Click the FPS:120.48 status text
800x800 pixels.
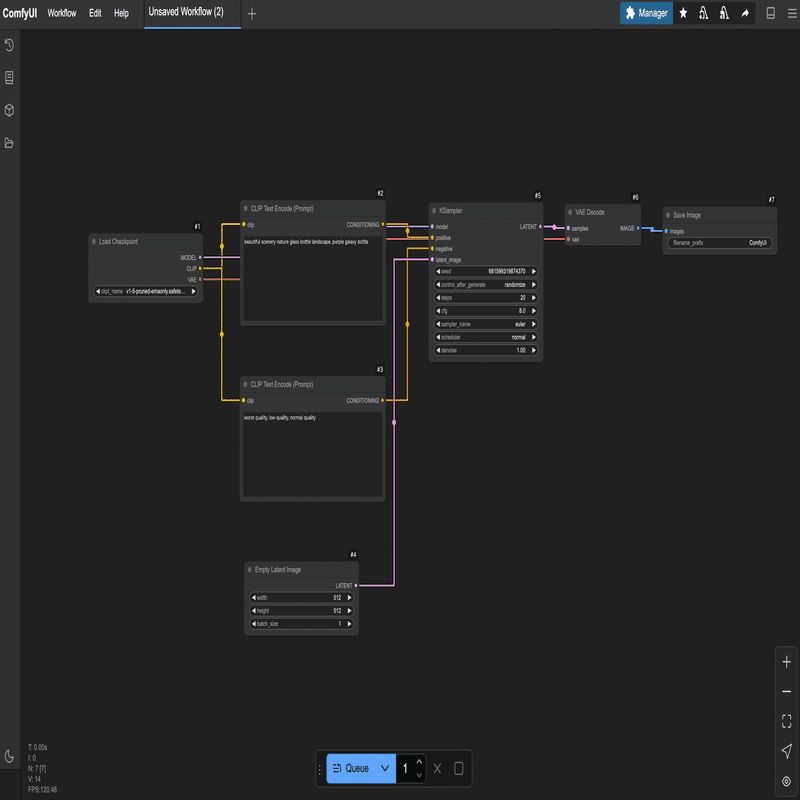click(x=42, y=789)
